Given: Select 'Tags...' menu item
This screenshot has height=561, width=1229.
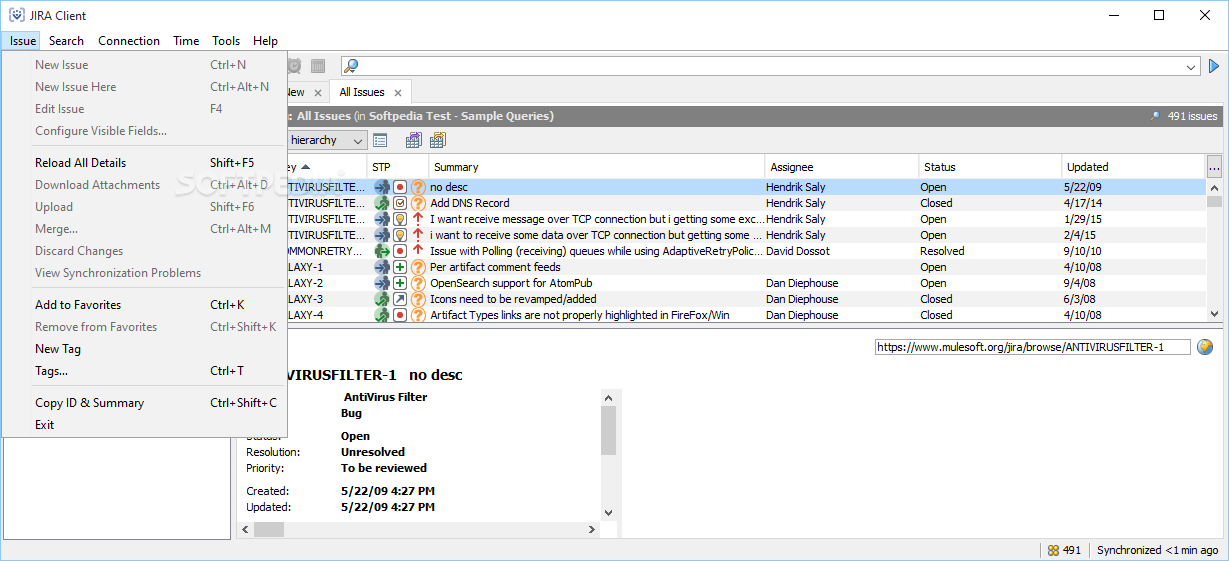Looking at the screenshot, I should tap(145, 371).
